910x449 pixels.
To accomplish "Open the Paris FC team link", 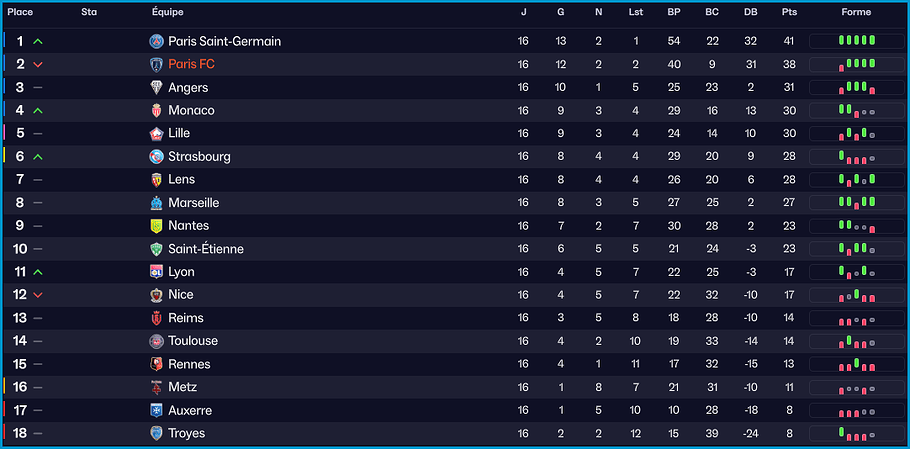I will pos(191,64).
